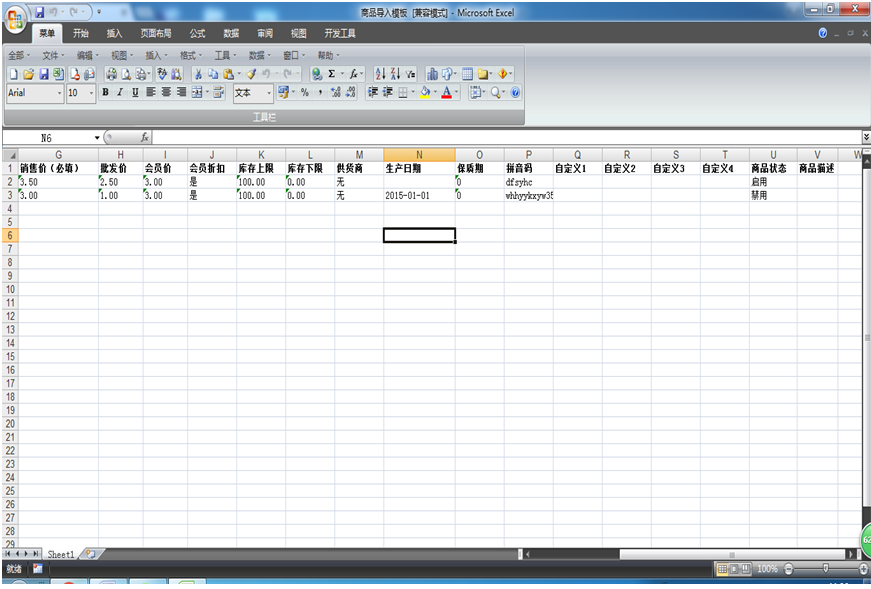Select the Sheet1 worksheet tab

61,553
